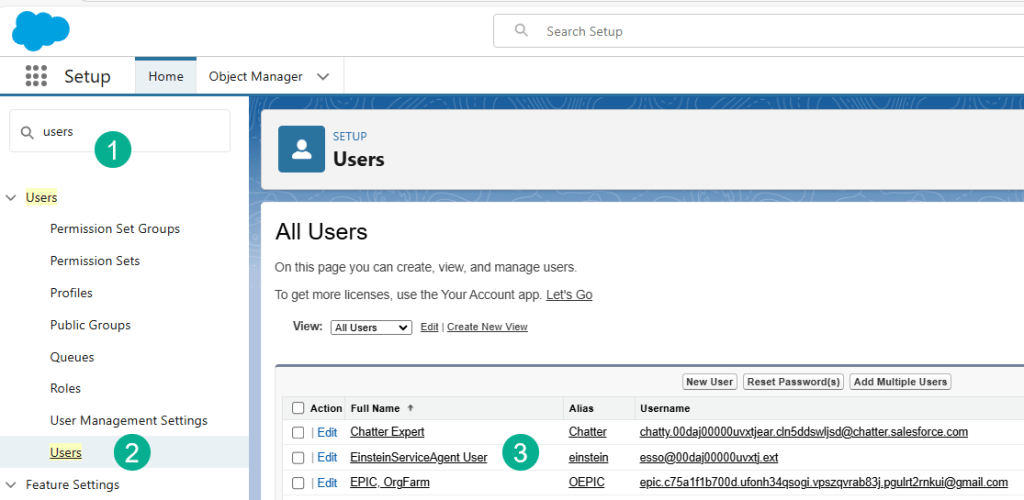This screenshot has height=500, width=1024.
Task: Expand the Object Manager tab chevron
Action: click(323, 76)
